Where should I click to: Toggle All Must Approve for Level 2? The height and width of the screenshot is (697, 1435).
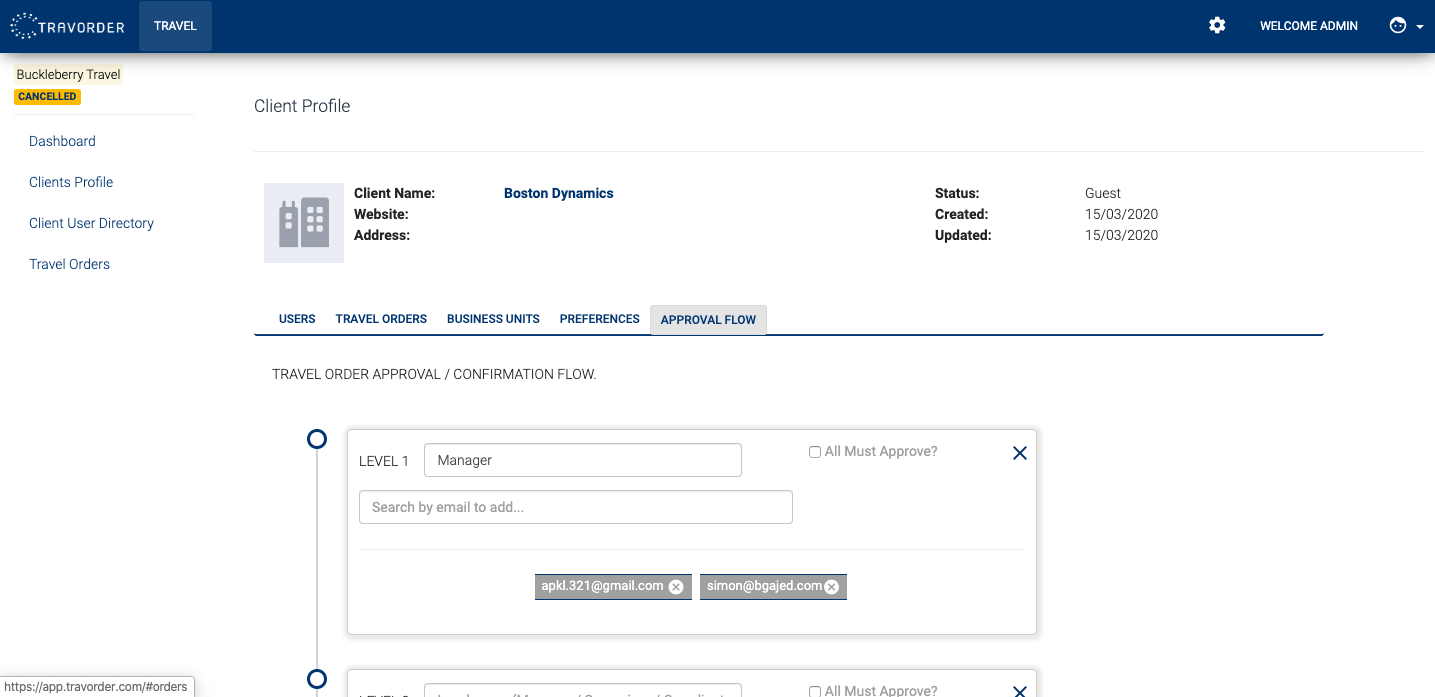pos(815,691)
